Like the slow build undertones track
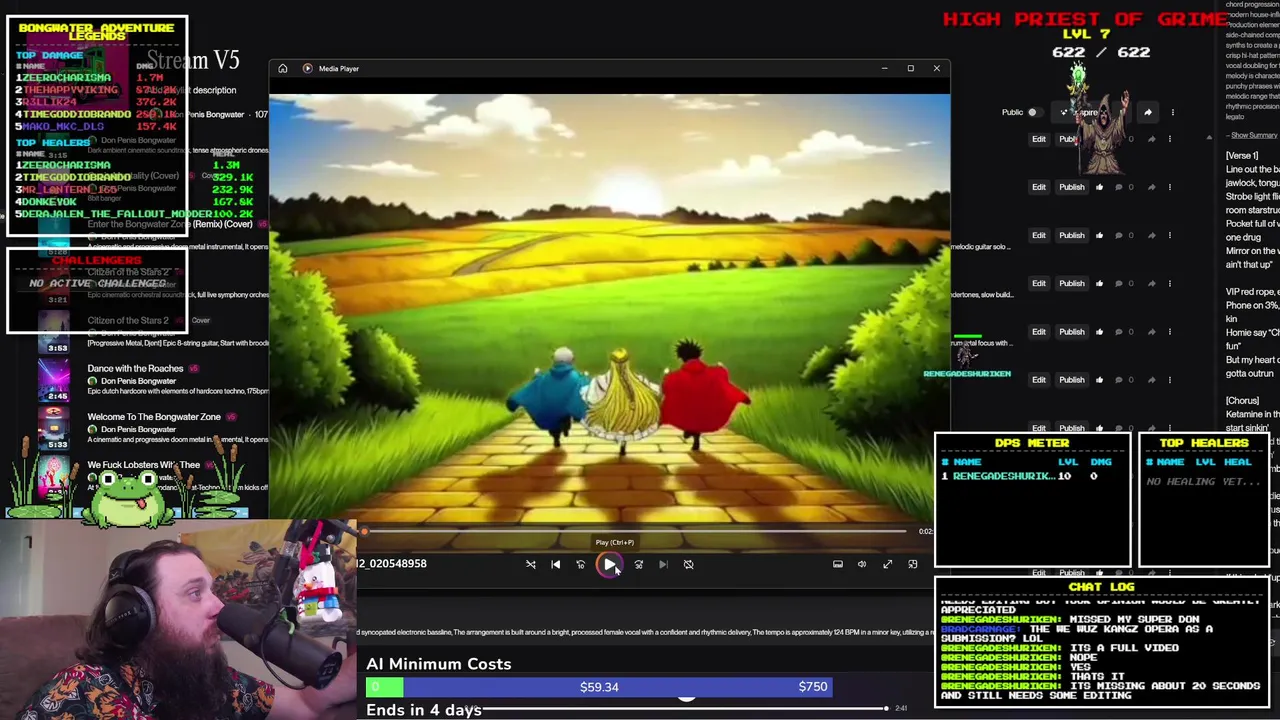Screen dimensions: 1280x720 [1100, 283]
